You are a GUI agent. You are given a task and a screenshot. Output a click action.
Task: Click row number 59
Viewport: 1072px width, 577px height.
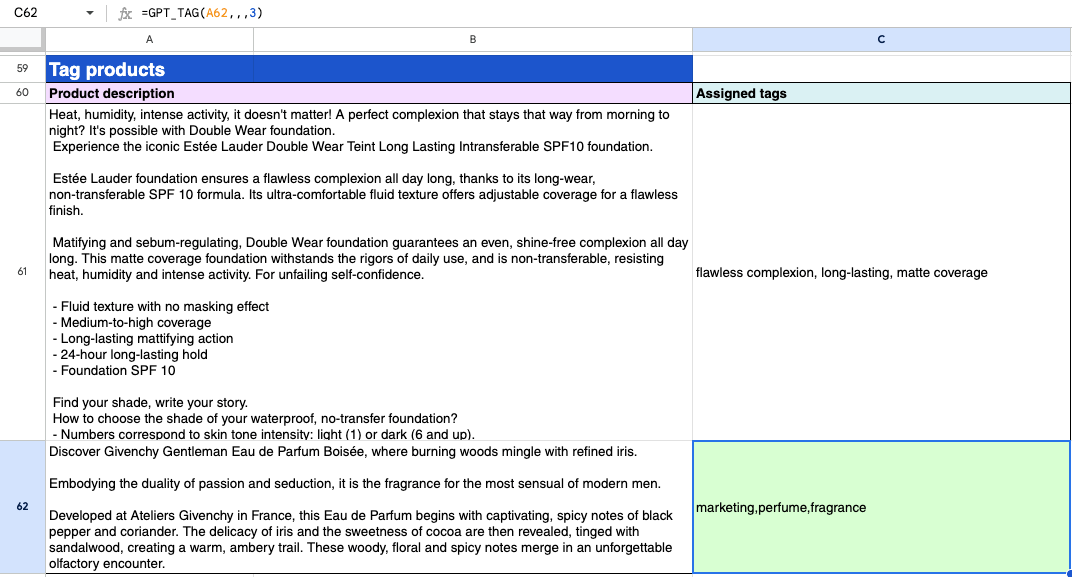click(x=22, y=69)
